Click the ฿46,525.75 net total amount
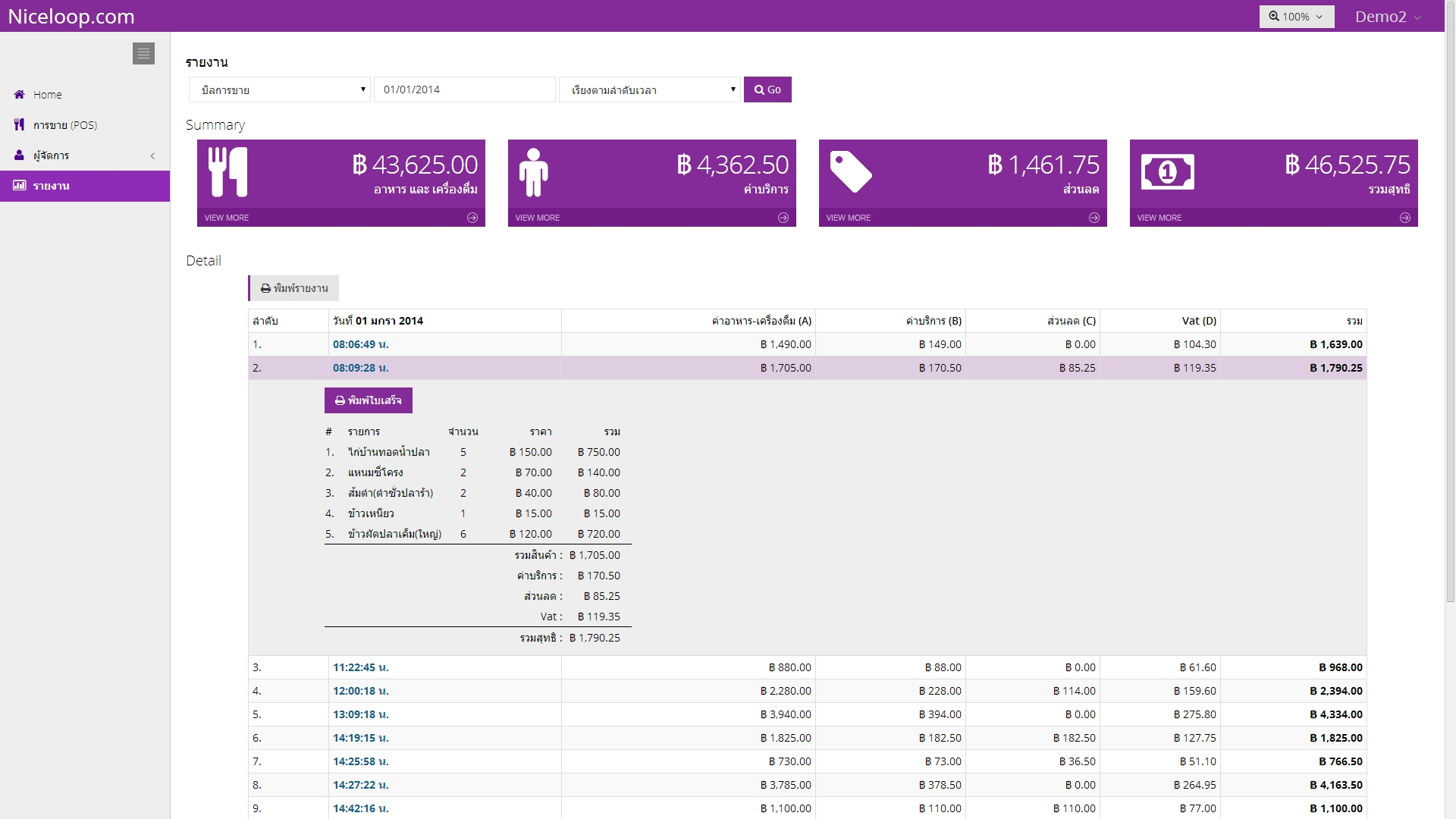Screen dimensions: 1456x819 pos(1348,165)
